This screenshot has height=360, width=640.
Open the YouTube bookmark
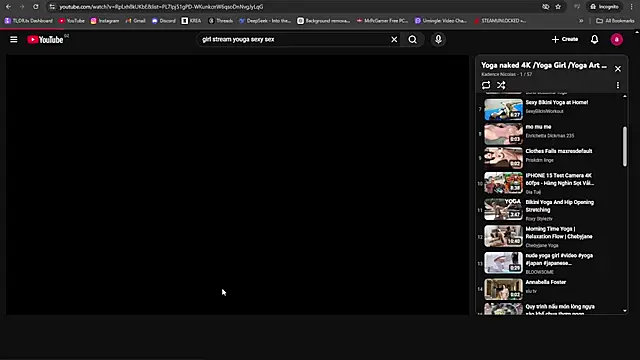coord(72,21)
